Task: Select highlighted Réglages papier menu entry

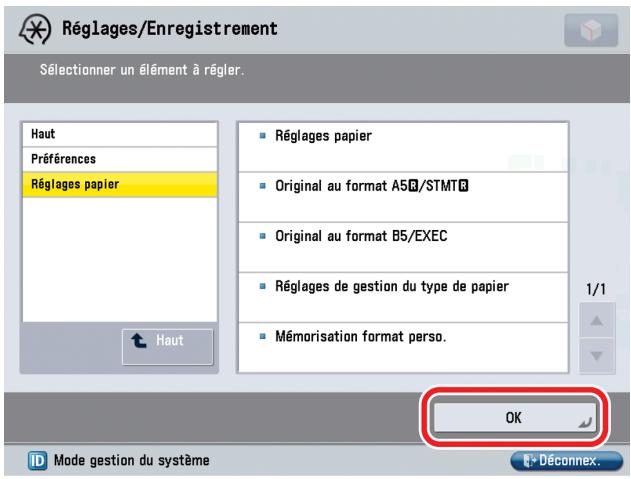Action: pyautogui.click(x=120, y=184)
